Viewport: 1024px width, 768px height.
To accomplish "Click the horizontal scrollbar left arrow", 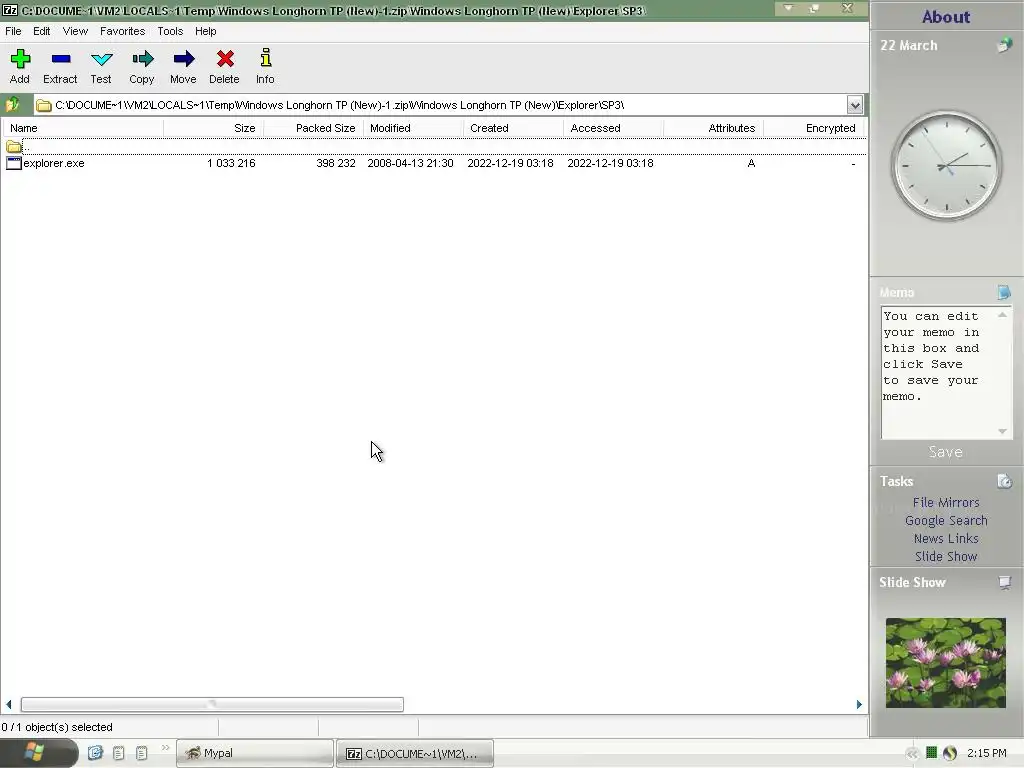I will point(8,704).
